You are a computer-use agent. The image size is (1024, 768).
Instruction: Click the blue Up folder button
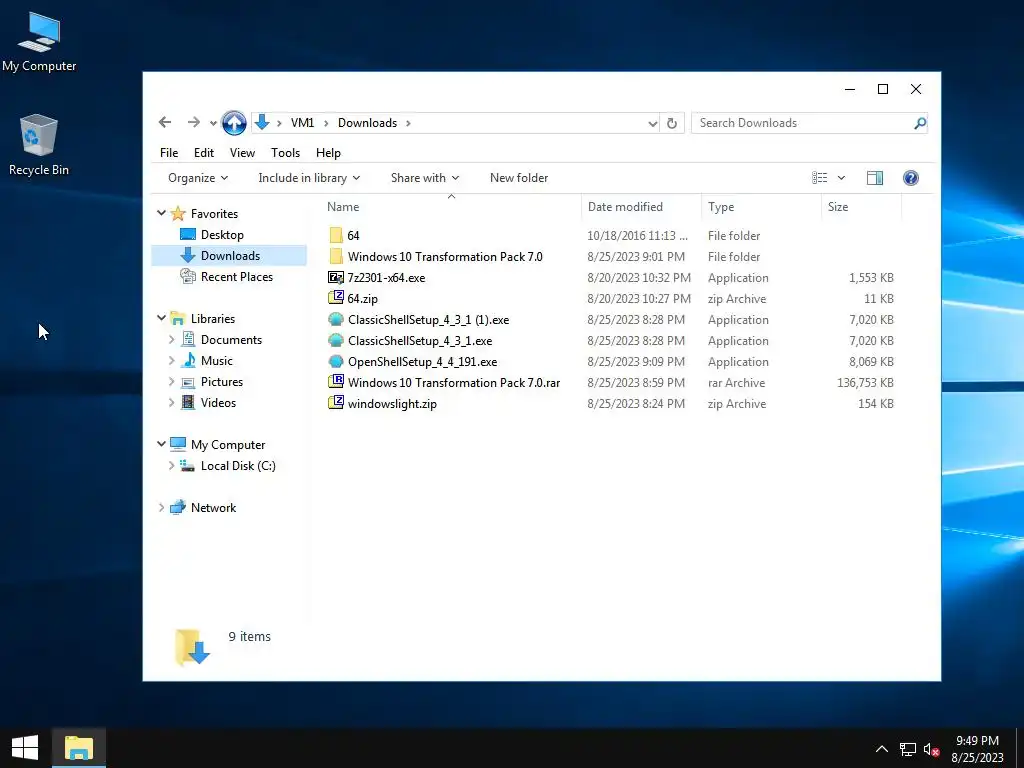pyautogui.click(x=234, y=123)
